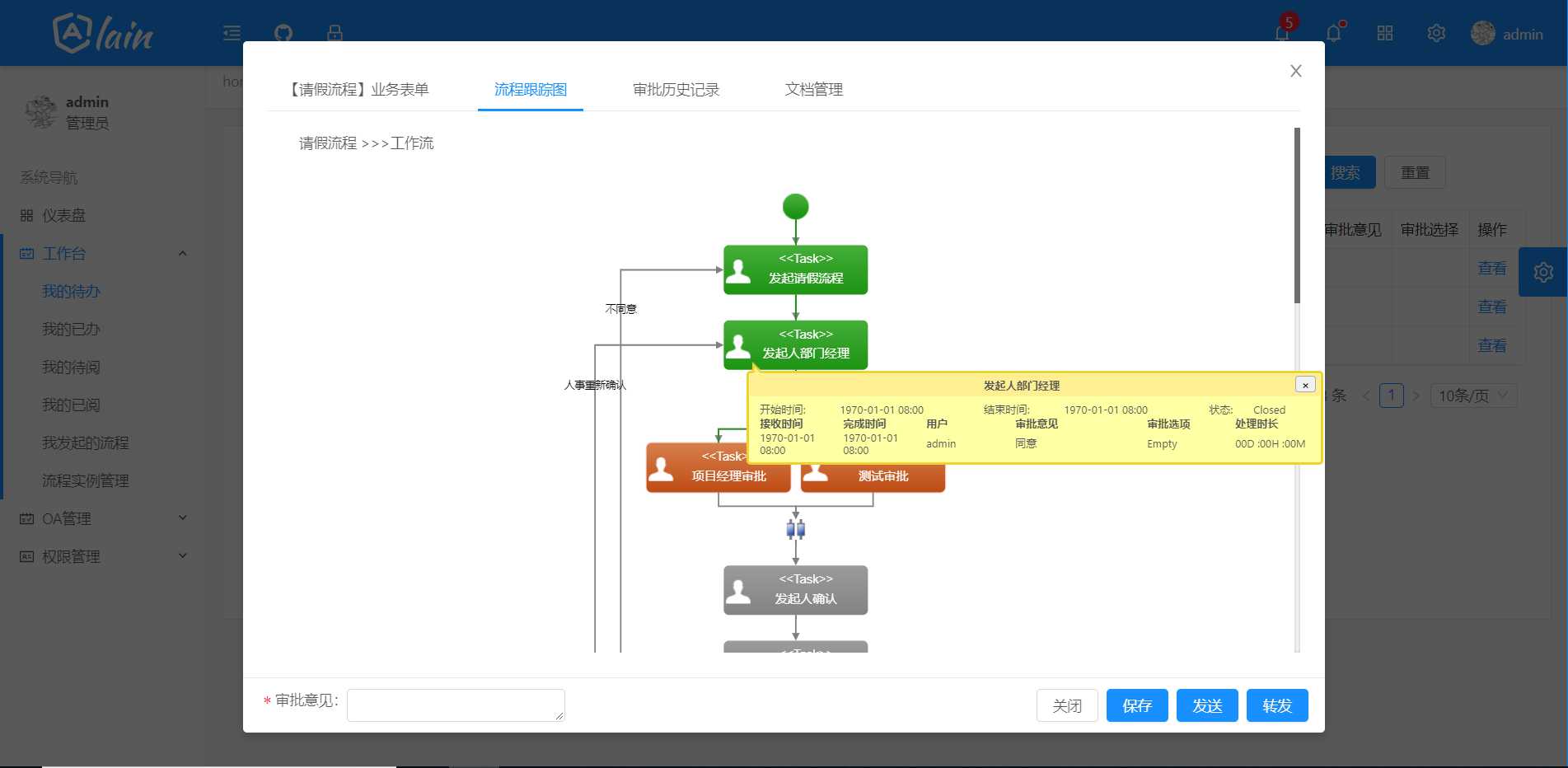Image resolution: width=1568 pixels, height=768 pixels.
Task: Click the 关闭 button
Action: (1067, 705)
